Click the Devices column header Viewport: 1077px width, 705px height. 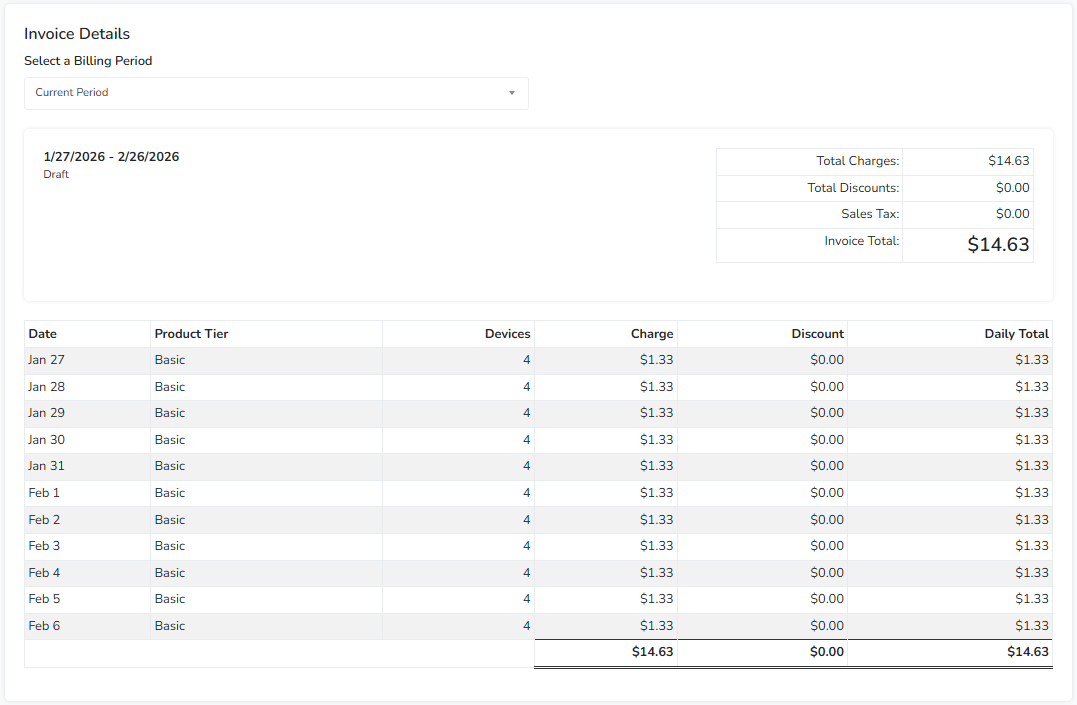[x=507, y=334]
